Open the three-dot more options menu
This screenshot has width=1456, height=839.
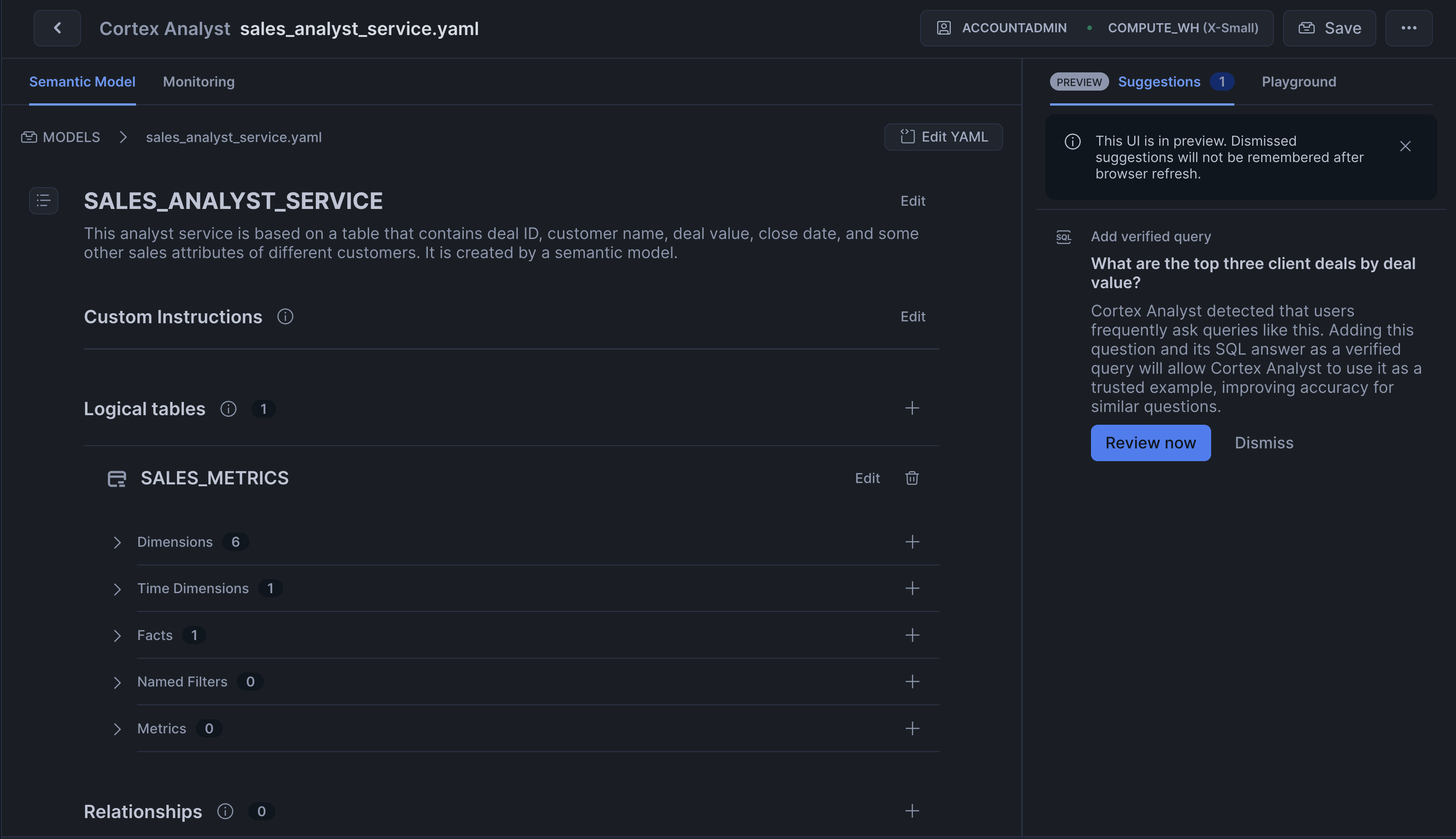tap(1408, 28)
